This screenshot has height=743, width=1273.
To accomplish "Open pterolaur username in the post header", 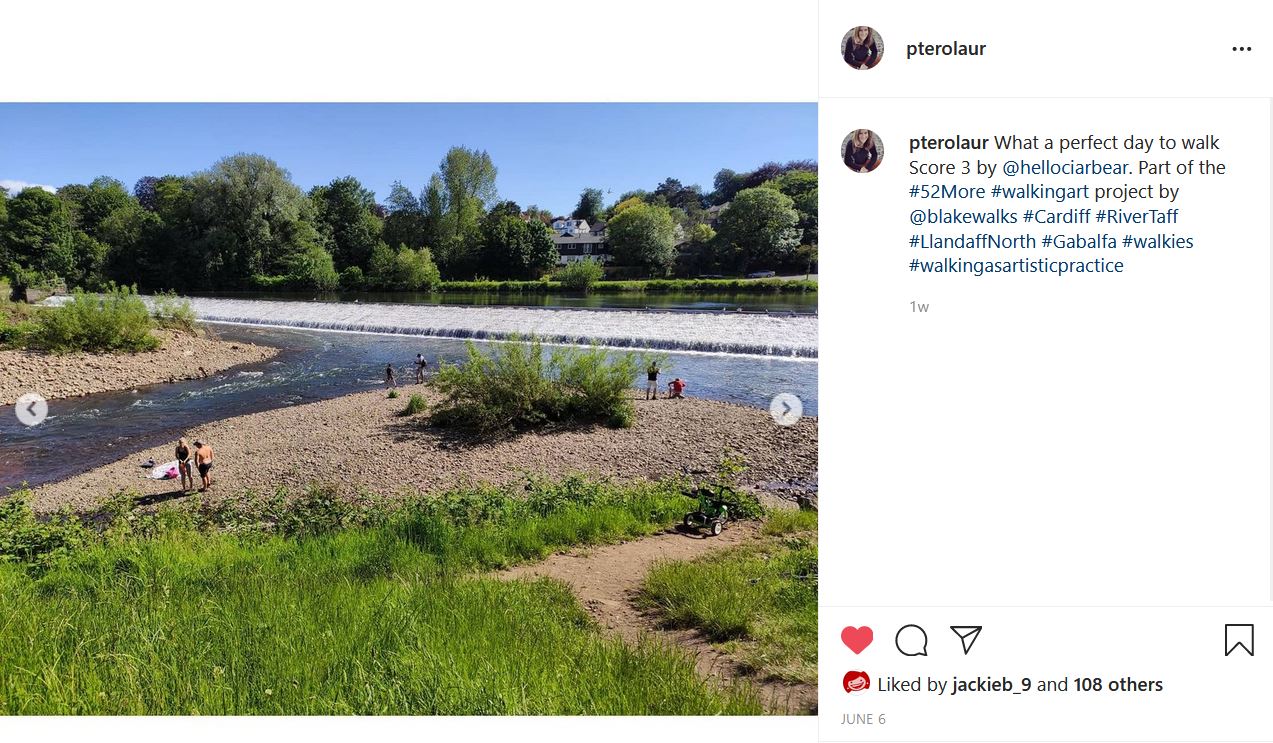I will tap(946, 49).
